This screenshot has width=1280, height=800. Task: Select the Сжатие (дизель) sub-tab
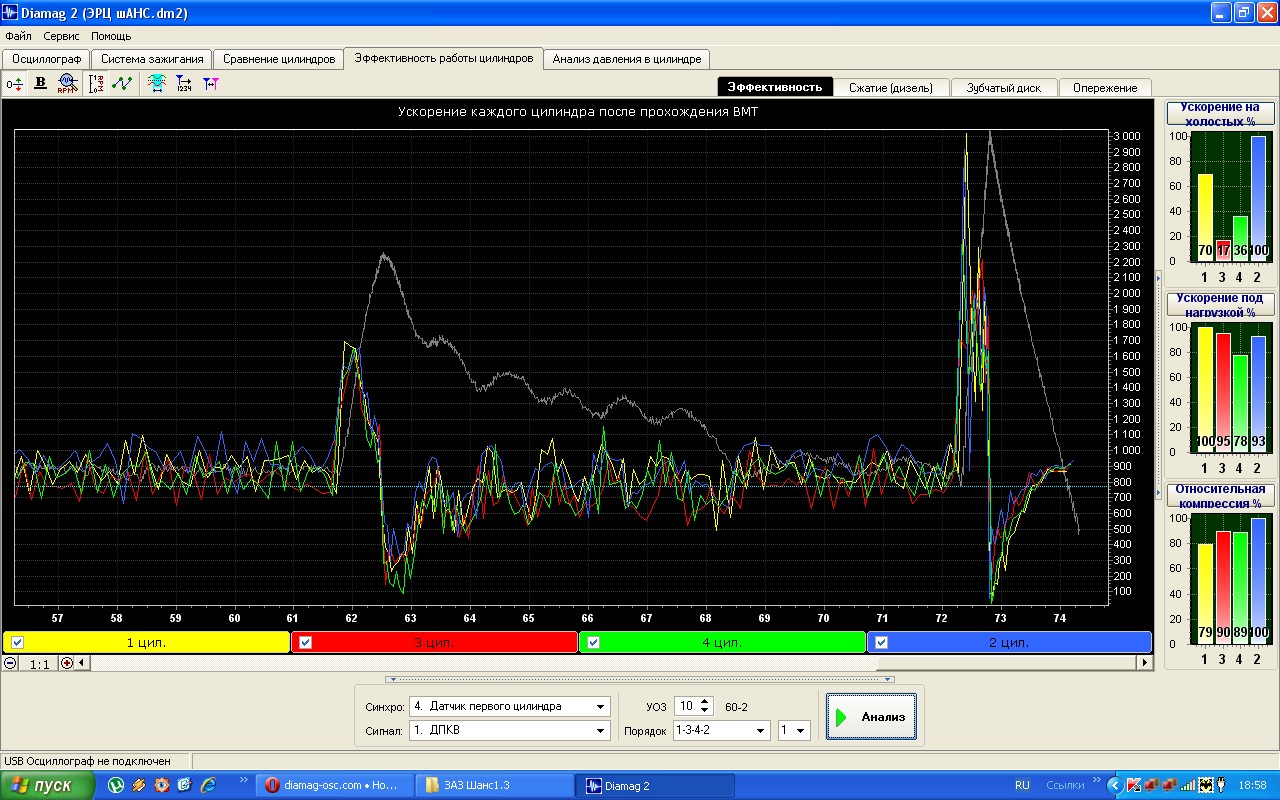click(x=891, y=88)
